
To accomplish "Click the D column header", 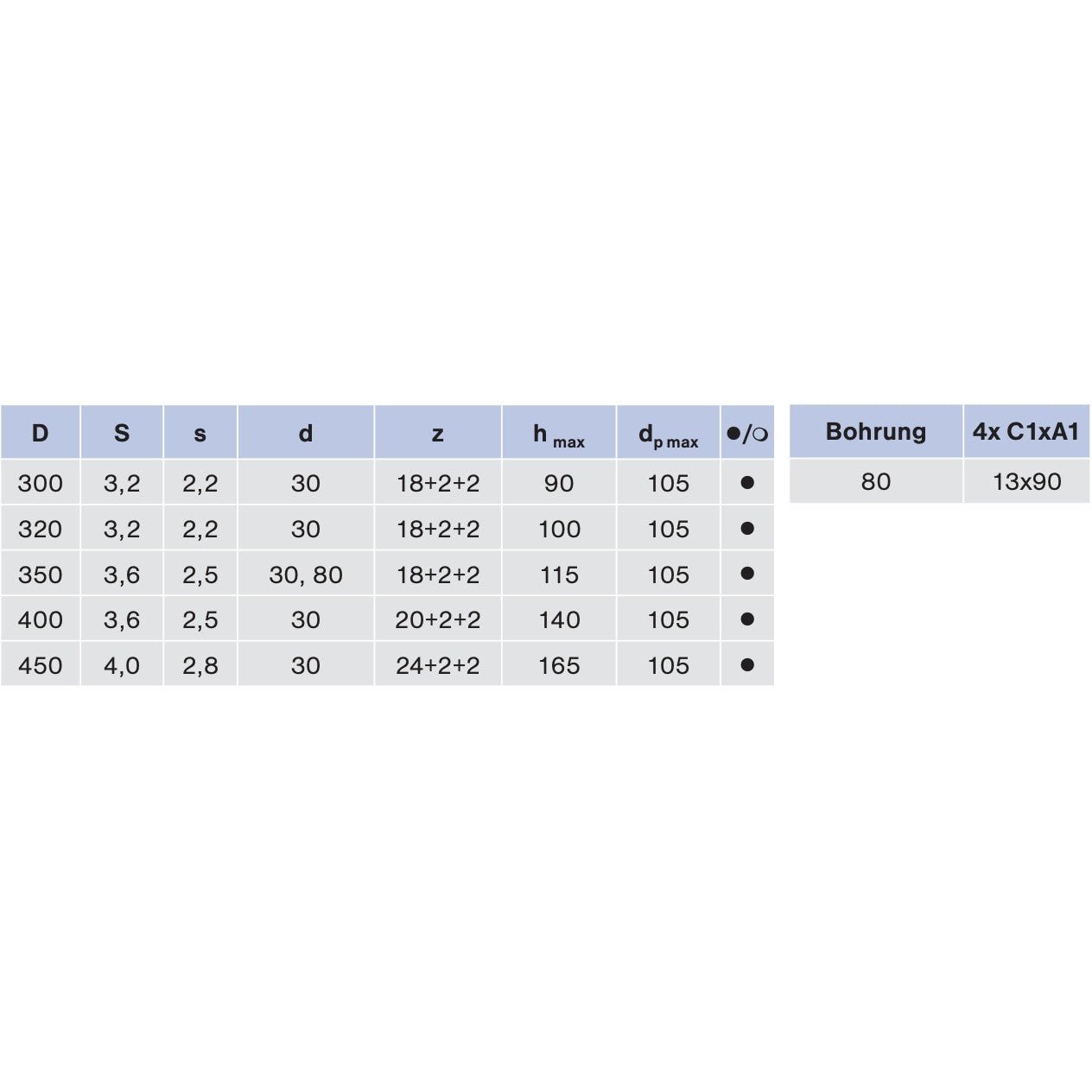I will [40, 433].
